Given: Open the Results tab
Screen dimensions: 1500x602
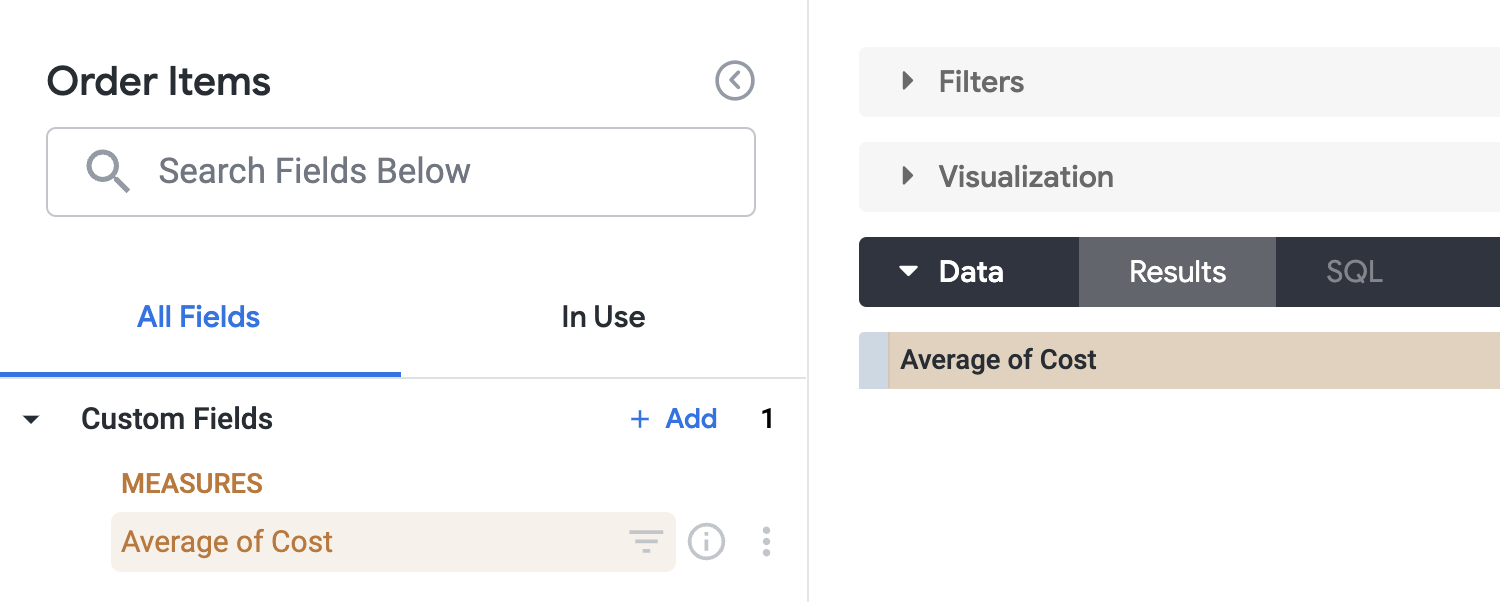Looking at the screenshot, I should pos(1177,271).
